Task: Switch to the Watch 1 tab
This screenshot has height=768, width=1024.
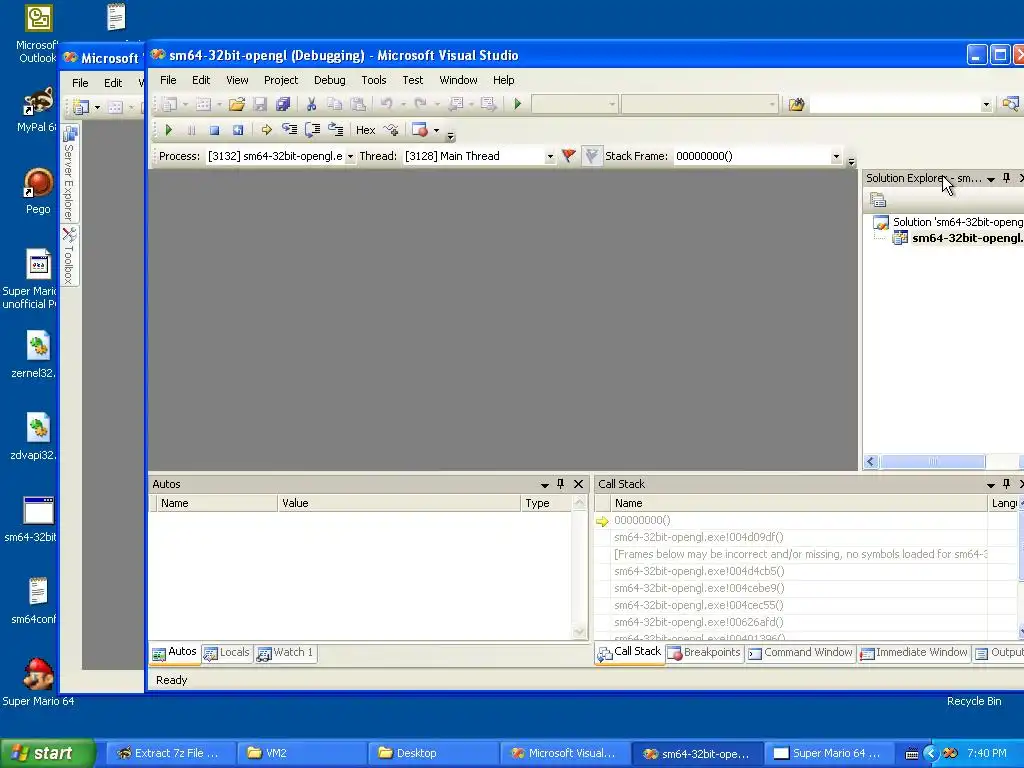Action: pyautogui.click(x=285, y=652)
